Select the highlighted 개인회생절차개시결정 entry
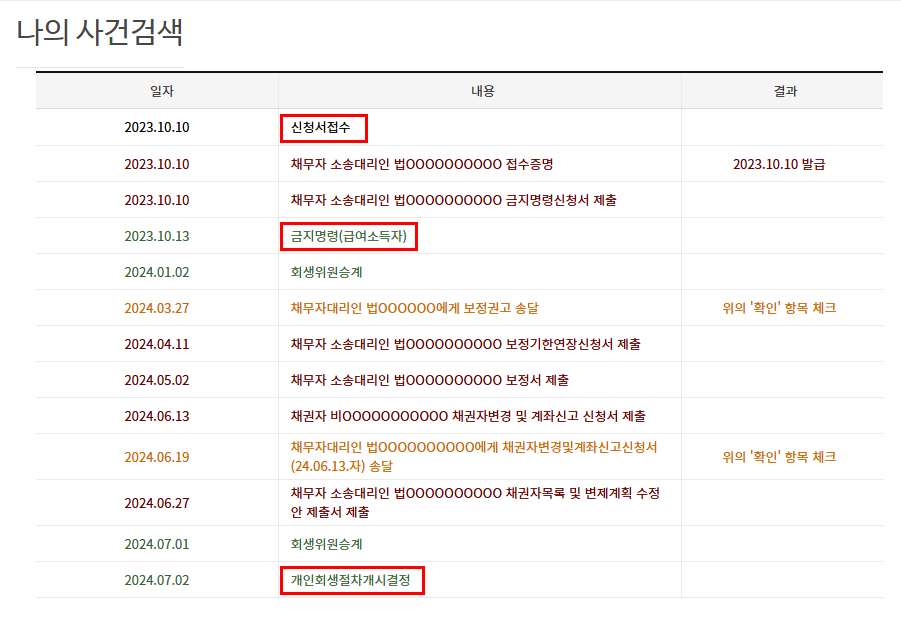Image resolution: width=901 pixels, height=621 pixels. click(350, 580)
